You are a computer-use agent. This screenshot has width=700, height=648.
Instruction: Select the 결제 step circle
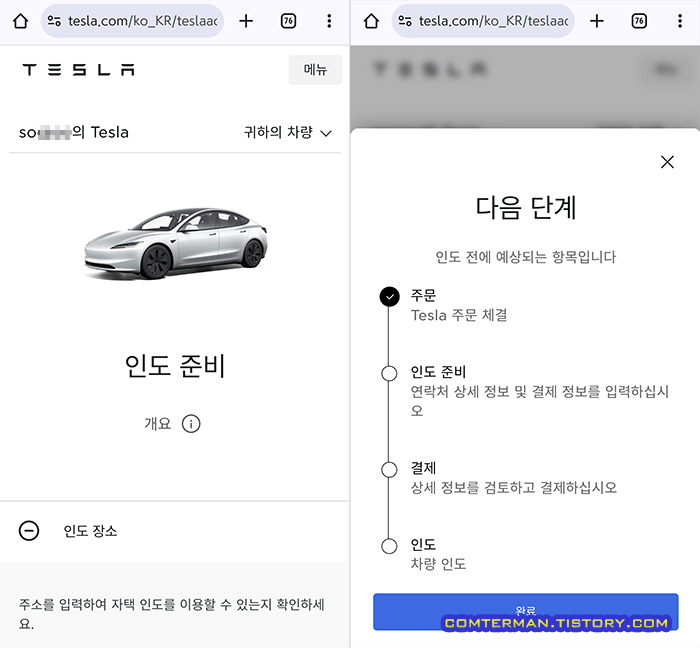tap(389, 469)
